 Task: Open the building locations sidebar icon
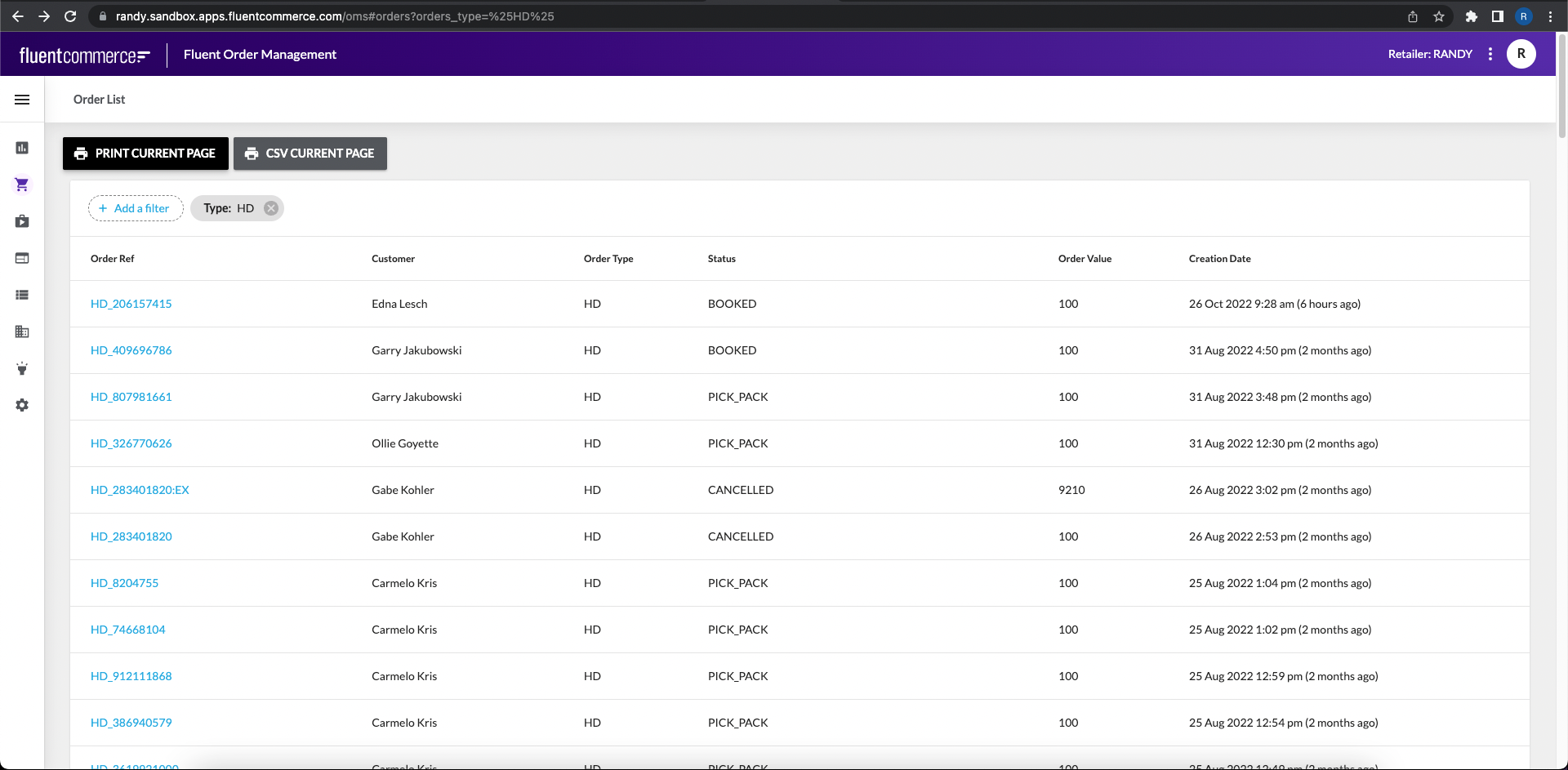tap(22, 332)
